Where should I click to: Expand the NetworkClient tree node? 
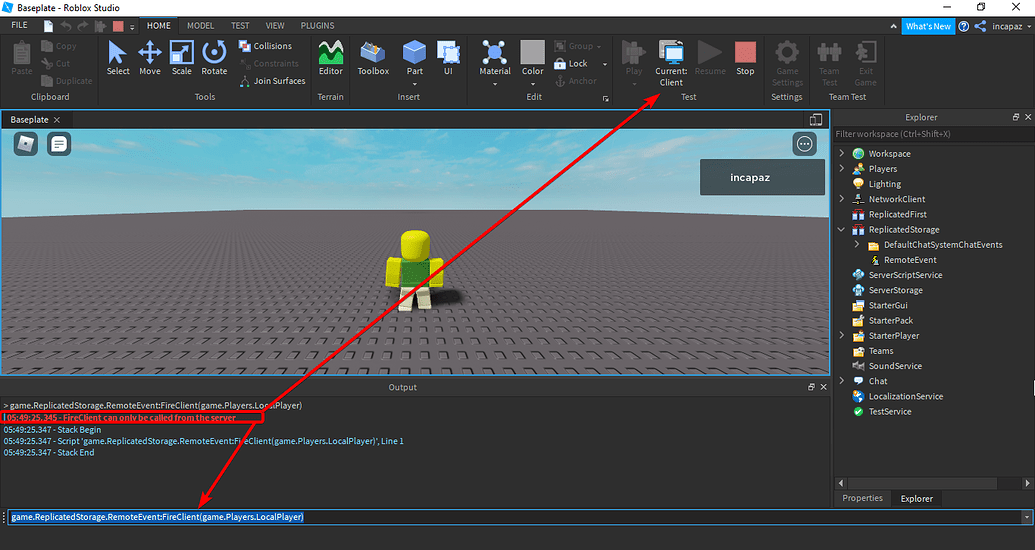click(x=842, y=199)
